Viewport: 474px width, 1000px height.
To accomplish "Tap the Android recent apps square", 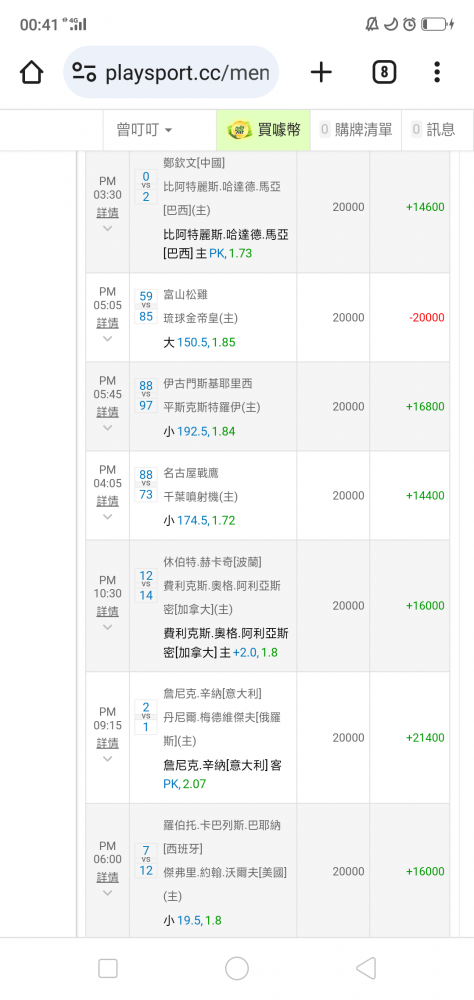I will click(108, 969).
